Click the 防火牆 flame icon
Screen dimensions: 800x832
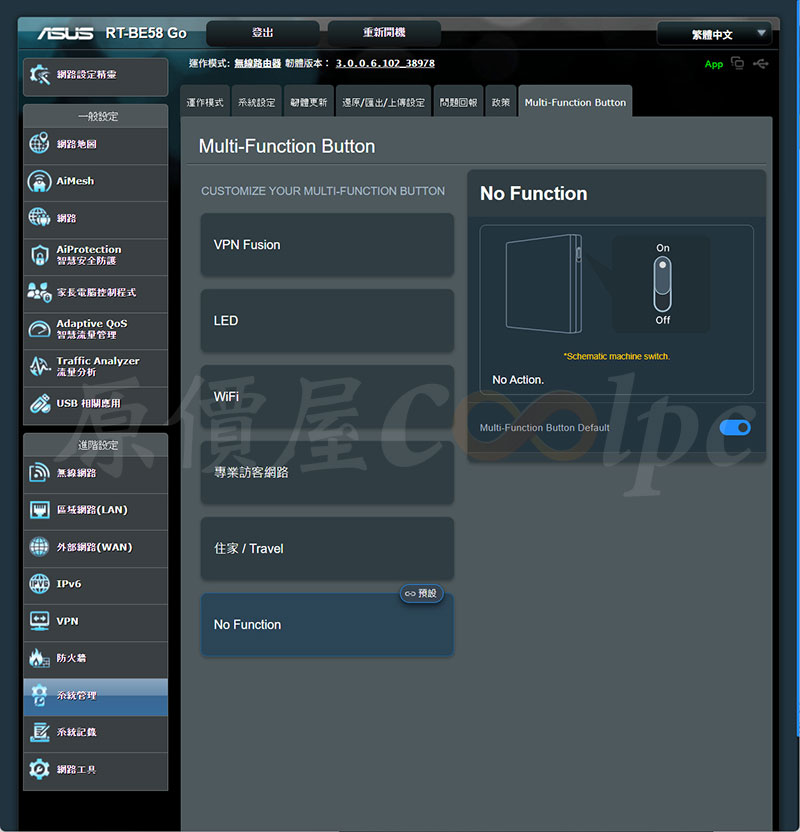[x=39, y=658]
